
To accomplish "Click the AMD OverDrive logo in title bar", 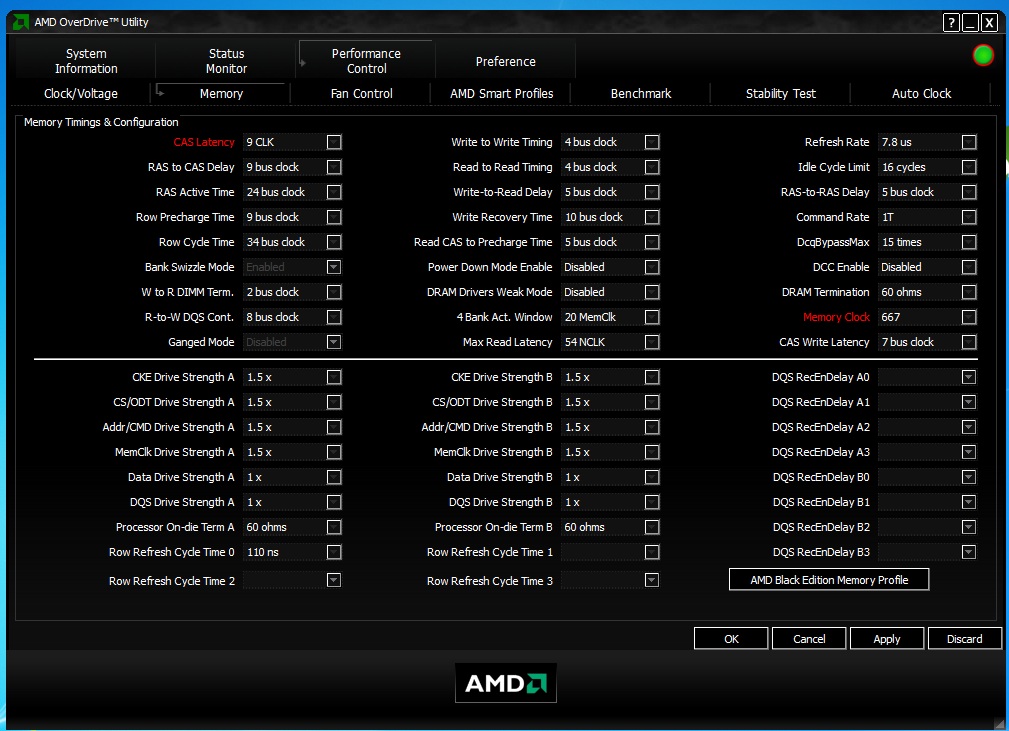I will [21, 23].
